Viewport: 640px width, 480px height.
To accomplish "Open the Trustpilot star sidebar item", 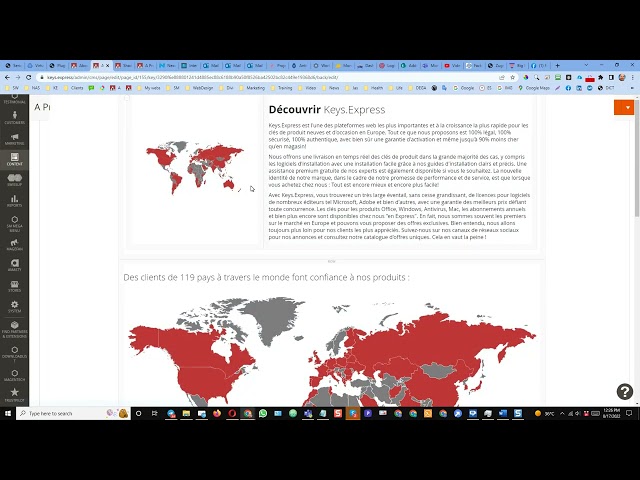I will click(14, 395).
